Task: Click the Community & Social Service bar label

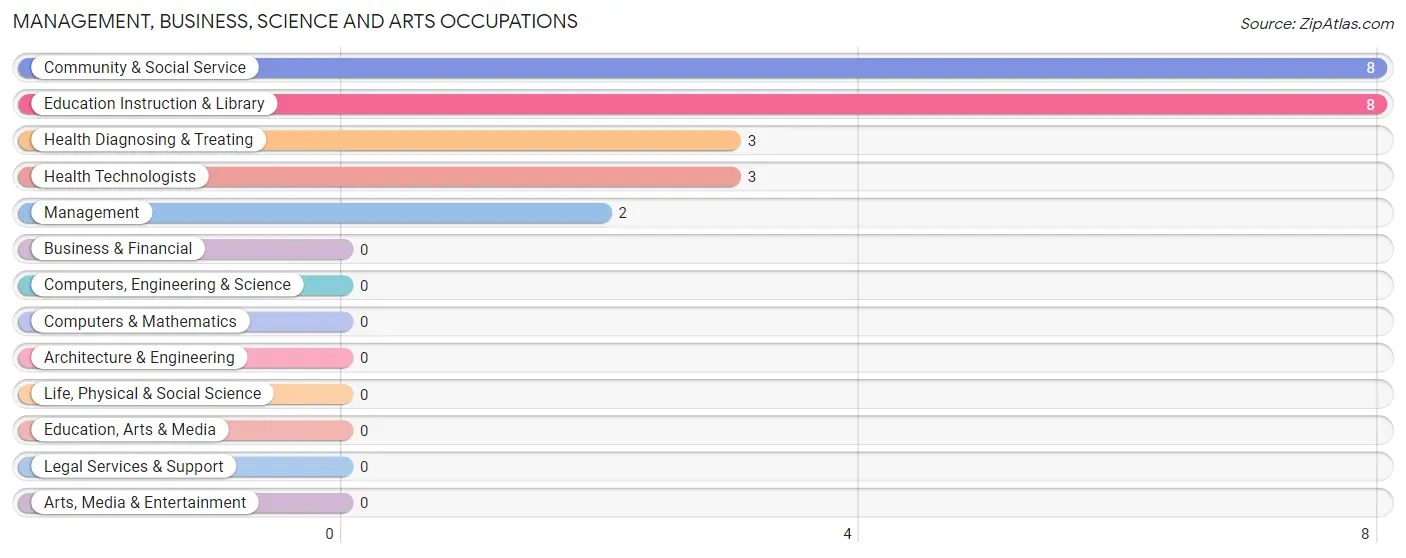Action: click(145, 68)
